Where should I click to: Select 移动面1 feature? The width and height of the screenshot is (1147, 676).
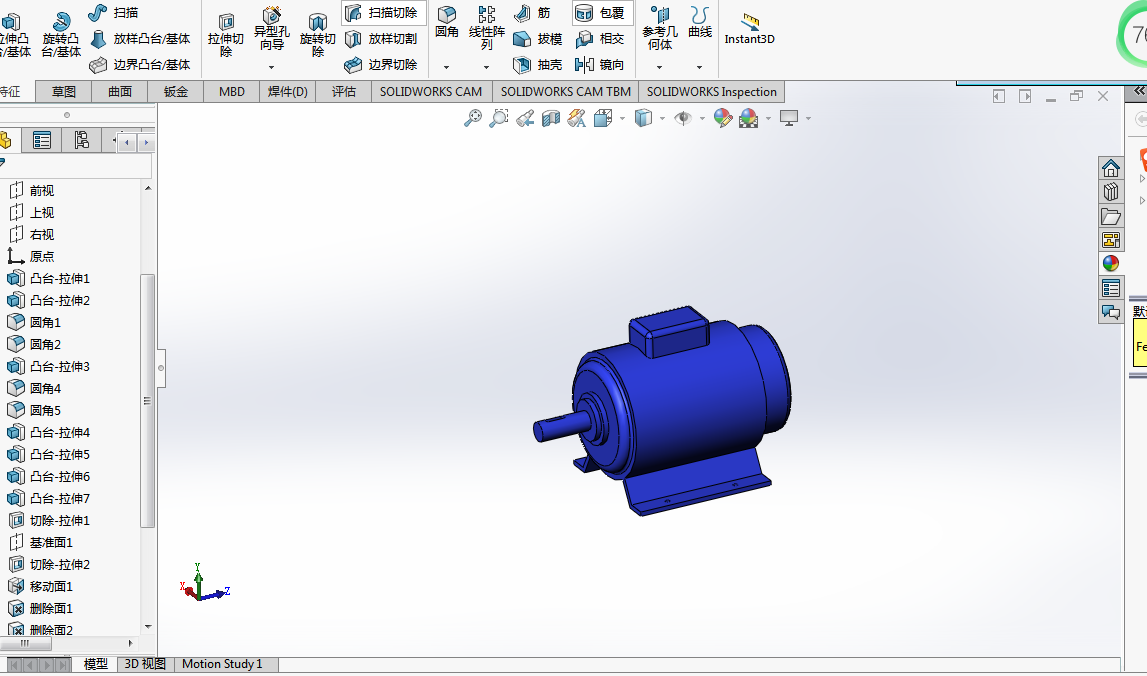pos(40,587)
